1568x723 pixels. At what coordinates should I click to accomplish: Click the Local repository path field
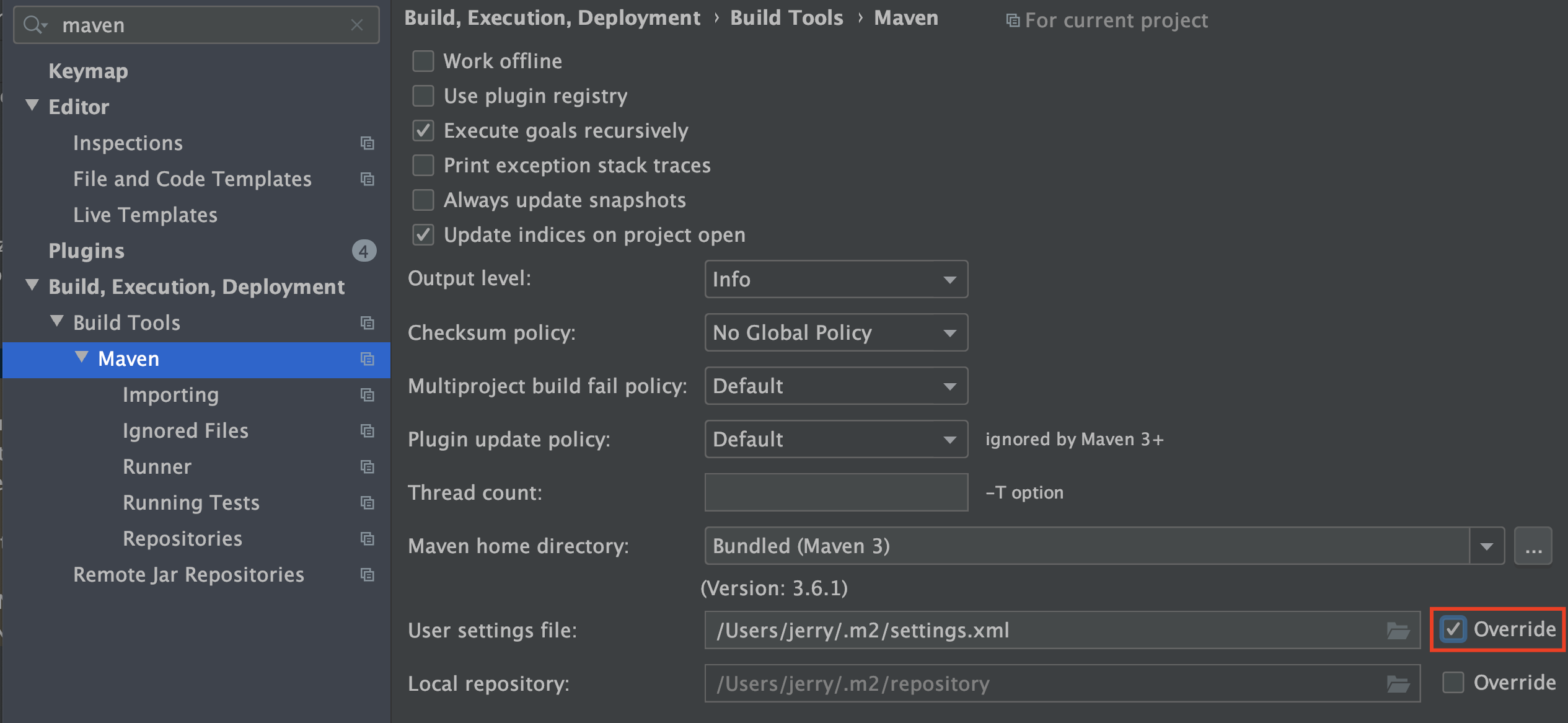tap(1062, 683)
